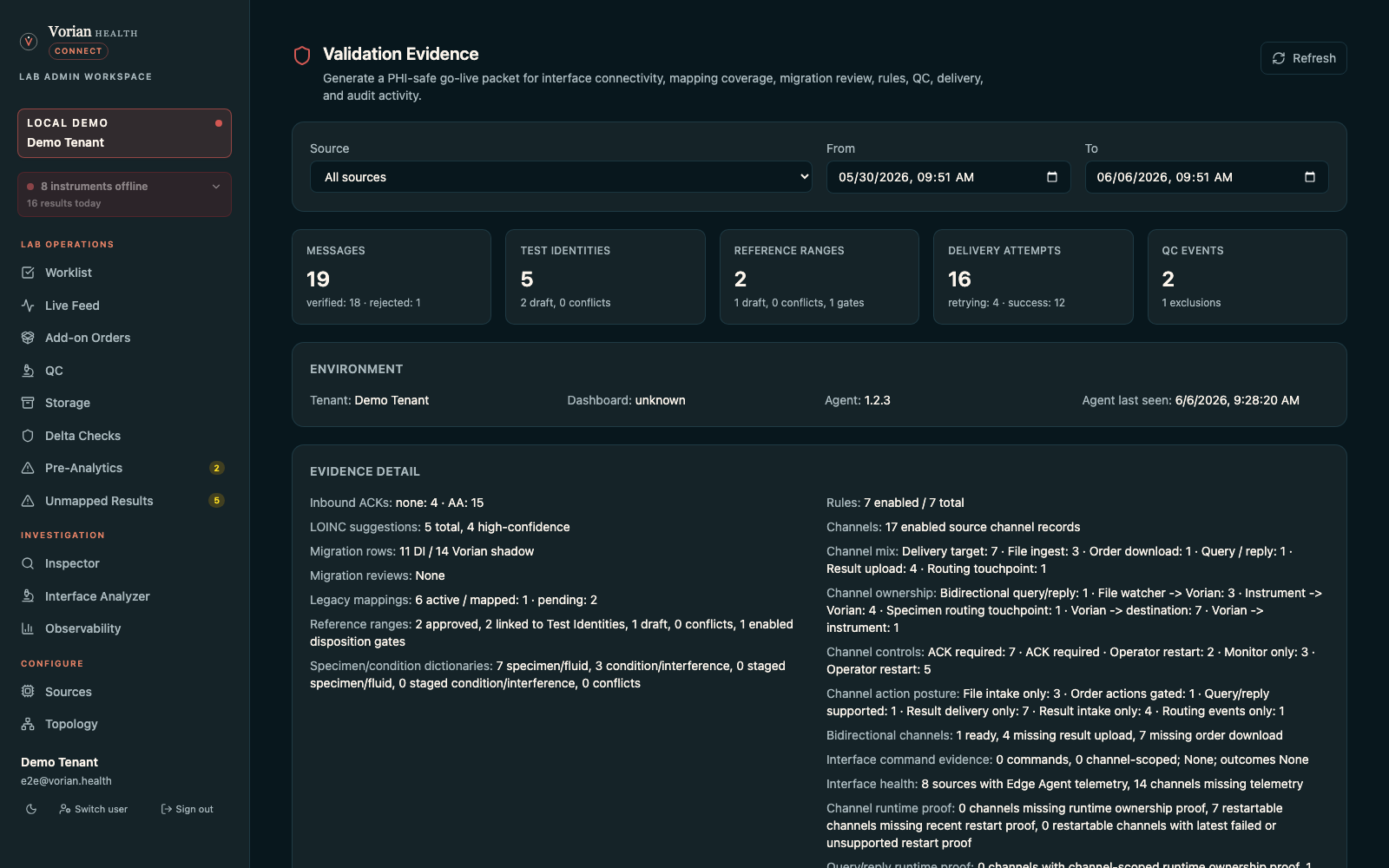The width and height of the screenshot is (1389, 868).
Task: Click e2e@vorian.health email text
Action: [66, 781]
